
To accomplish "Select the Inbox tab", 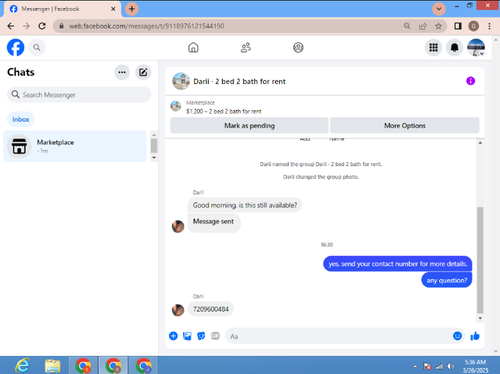I will coord(21,119).
